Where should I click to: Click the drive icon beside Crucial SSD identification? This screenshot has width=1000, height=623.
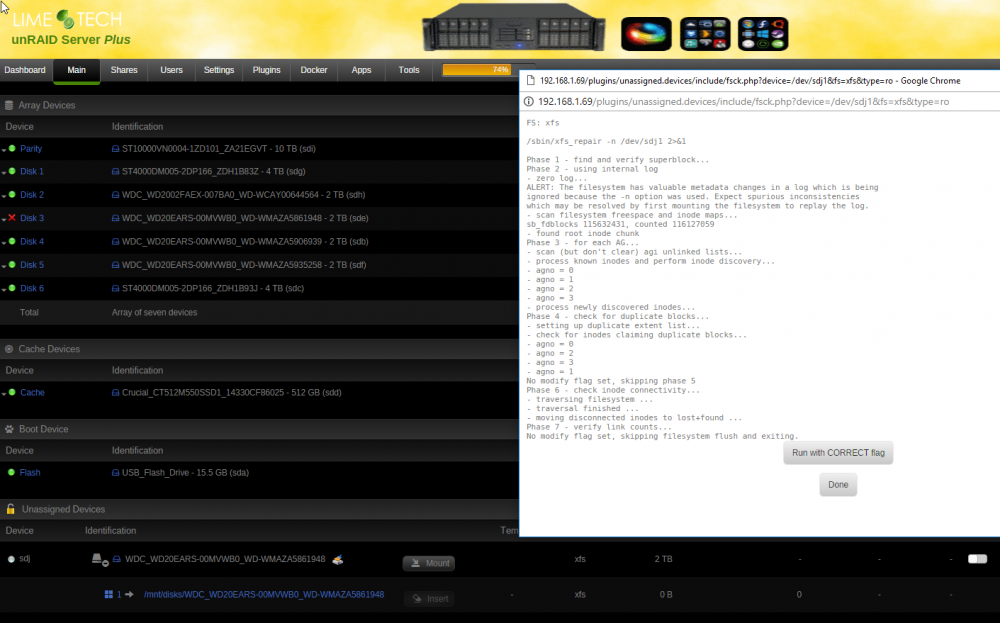pyautogui.click(x=115, y=393)
